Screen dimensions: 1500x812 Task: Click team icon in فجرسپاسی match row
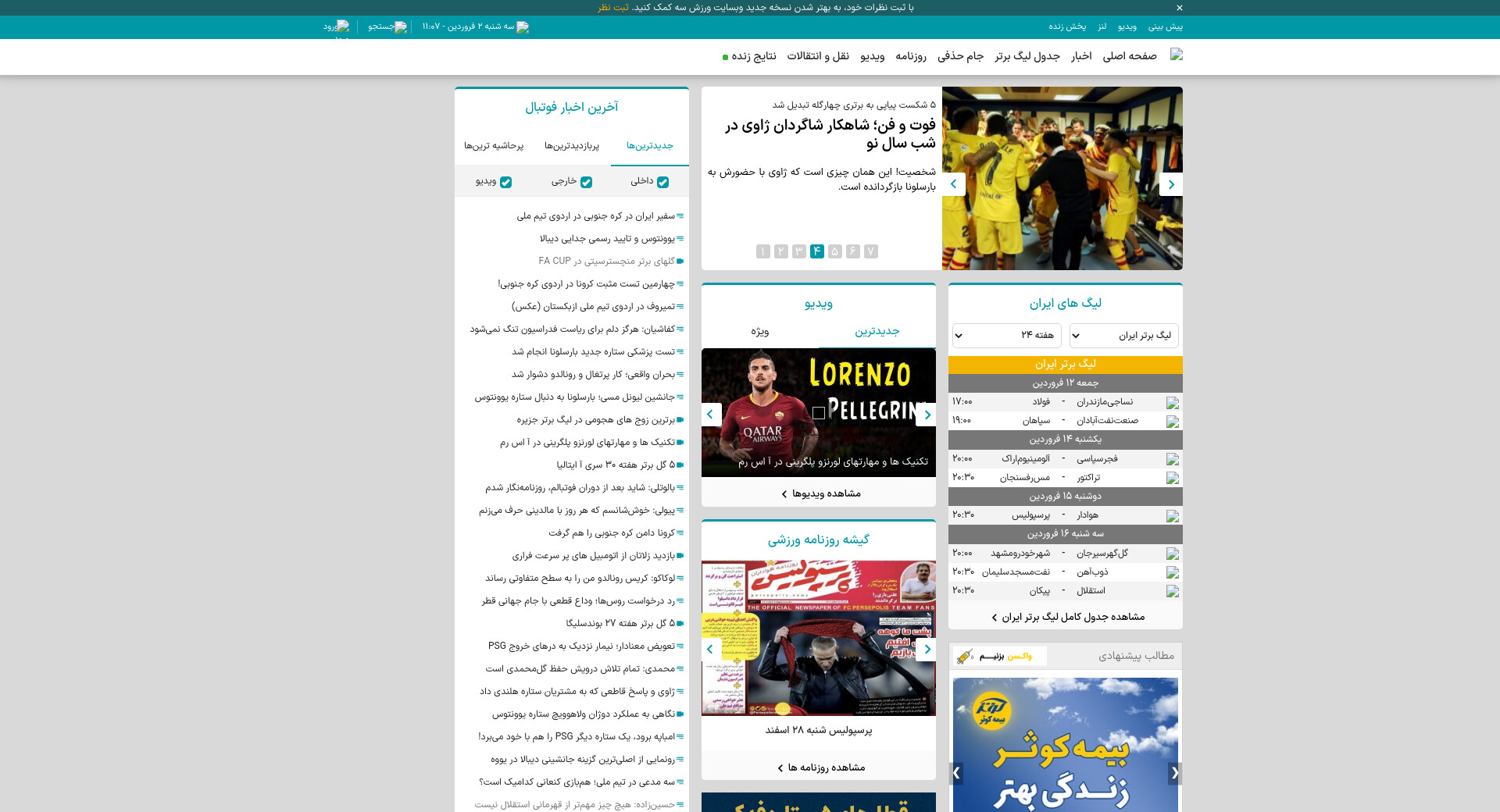1173,460
